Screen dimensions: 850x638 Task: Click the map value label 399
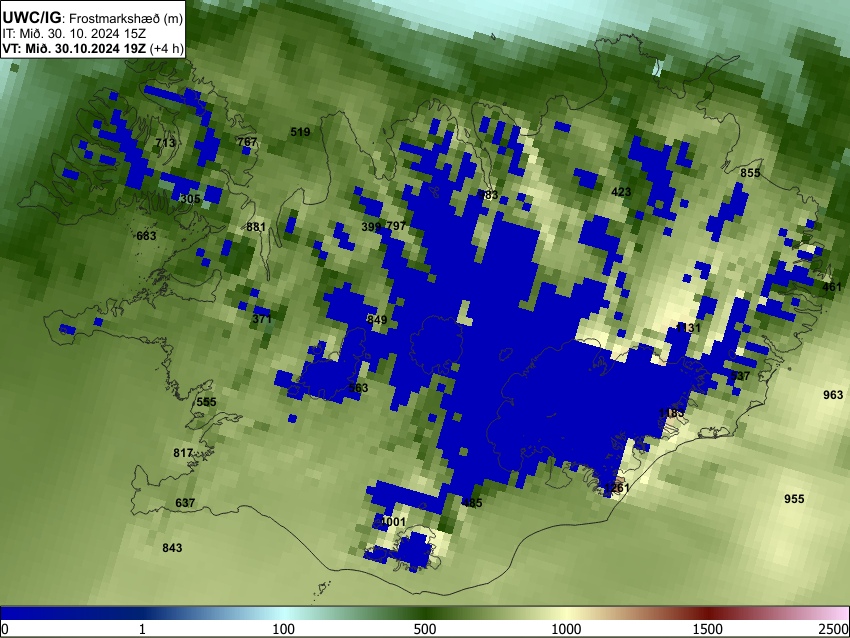click(x=371, y=227)
